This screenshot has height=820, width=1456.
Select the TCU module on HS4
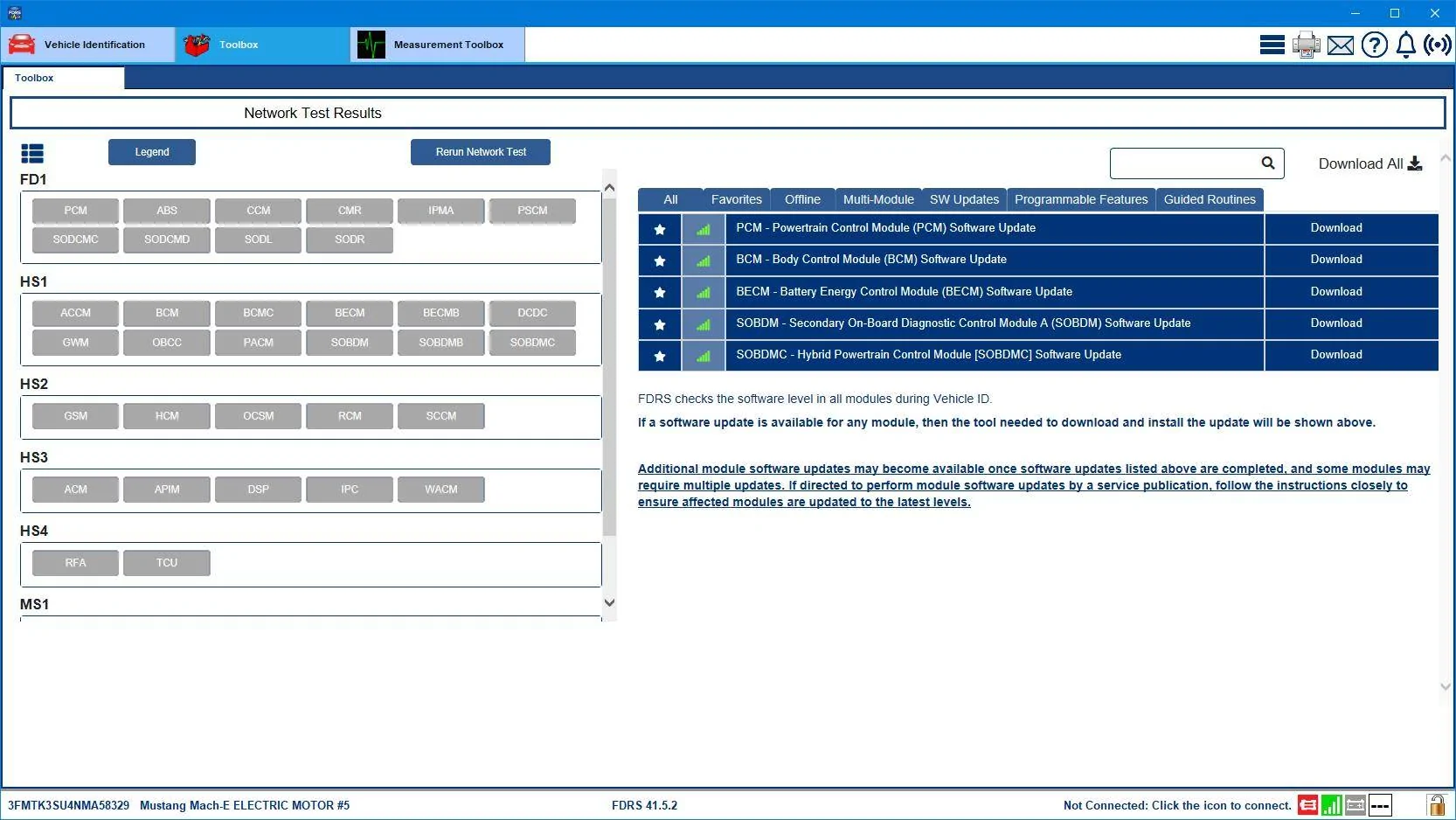click(167, 563)
